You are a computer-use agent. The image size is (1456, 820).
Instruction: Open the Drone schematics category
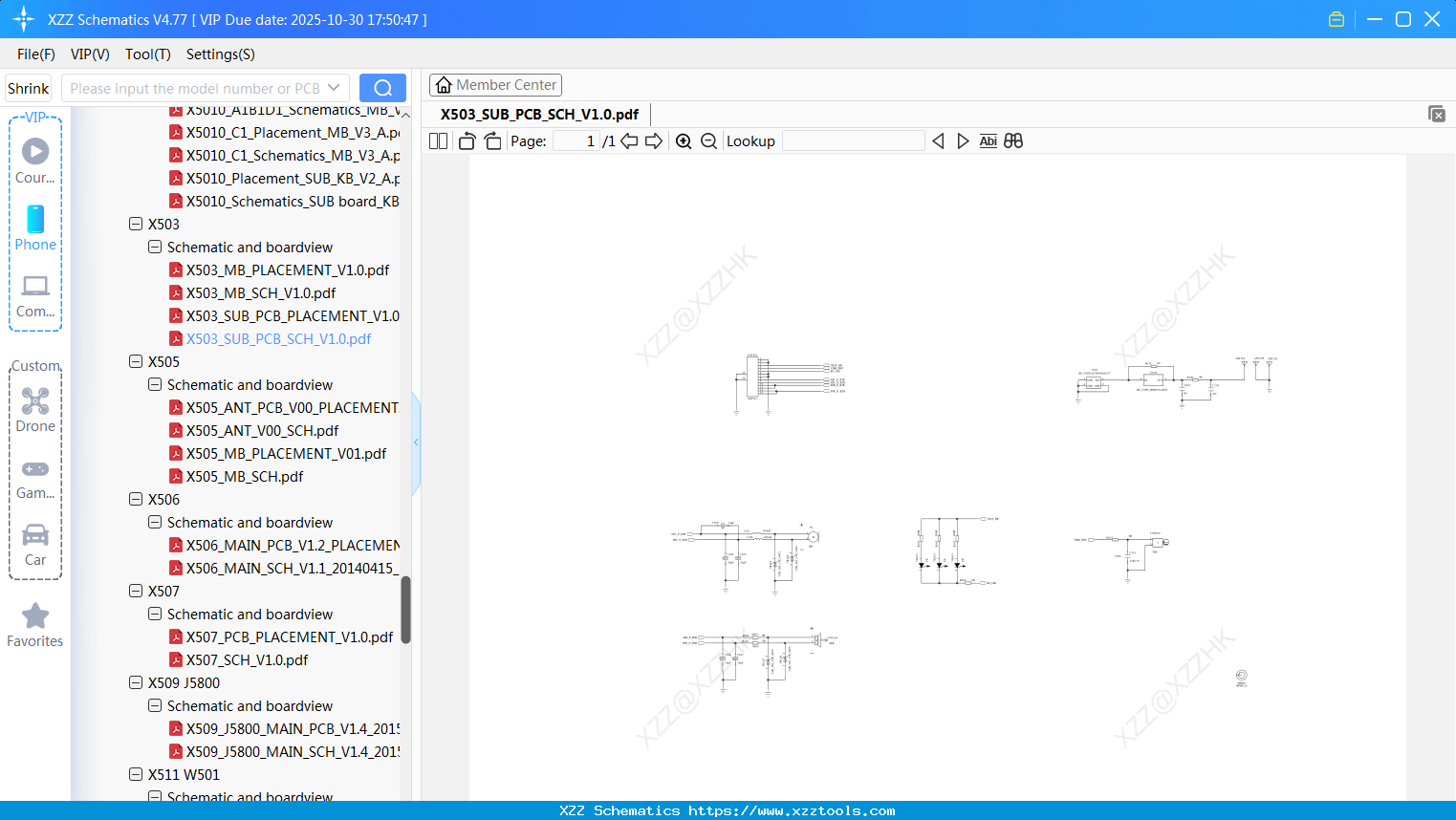[35, 411]
